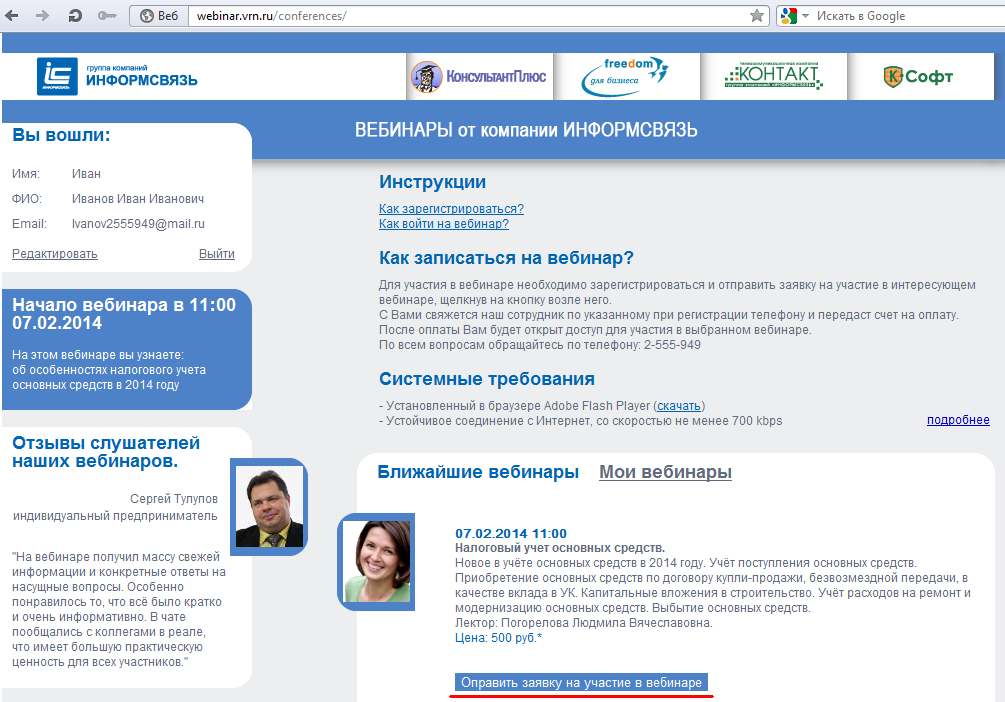
Task: Click the name Иванов Иван Иванович
Action: click(x=138, y=199)
